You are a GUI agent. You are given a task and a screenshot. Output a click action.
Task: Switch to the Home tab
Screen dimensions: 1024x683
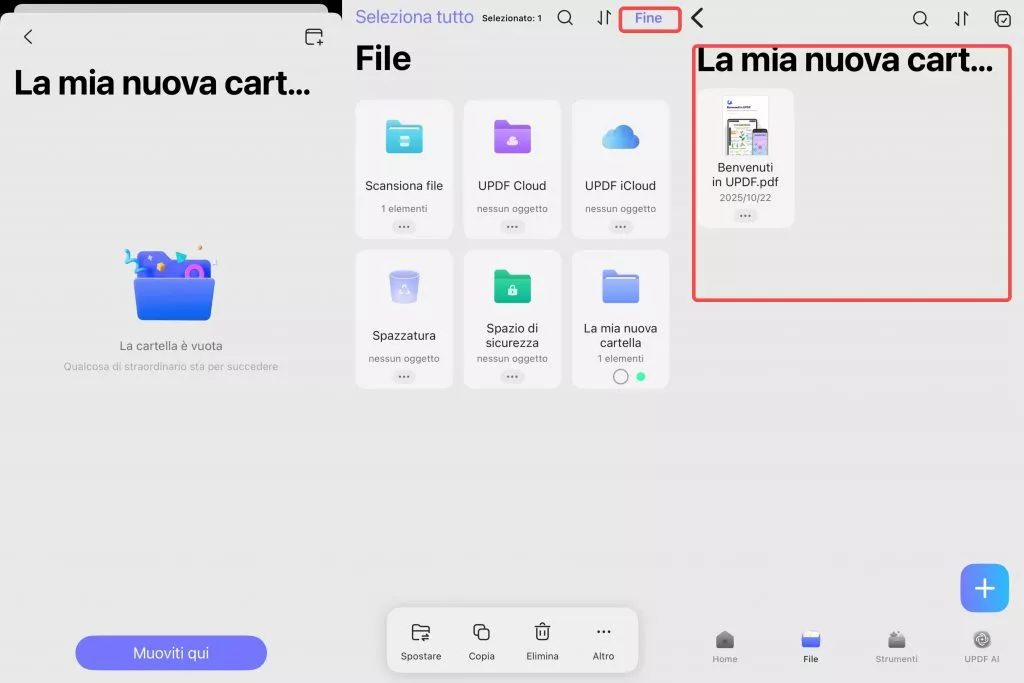pos(724,640)
